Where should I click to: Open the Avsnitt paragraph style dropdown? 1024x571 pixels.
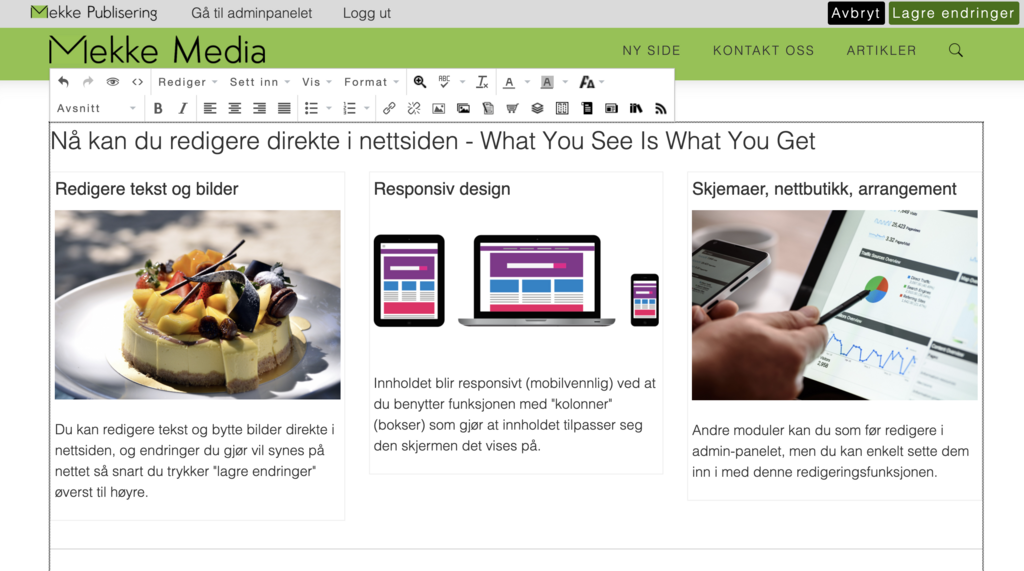click(x=97, y=108)
